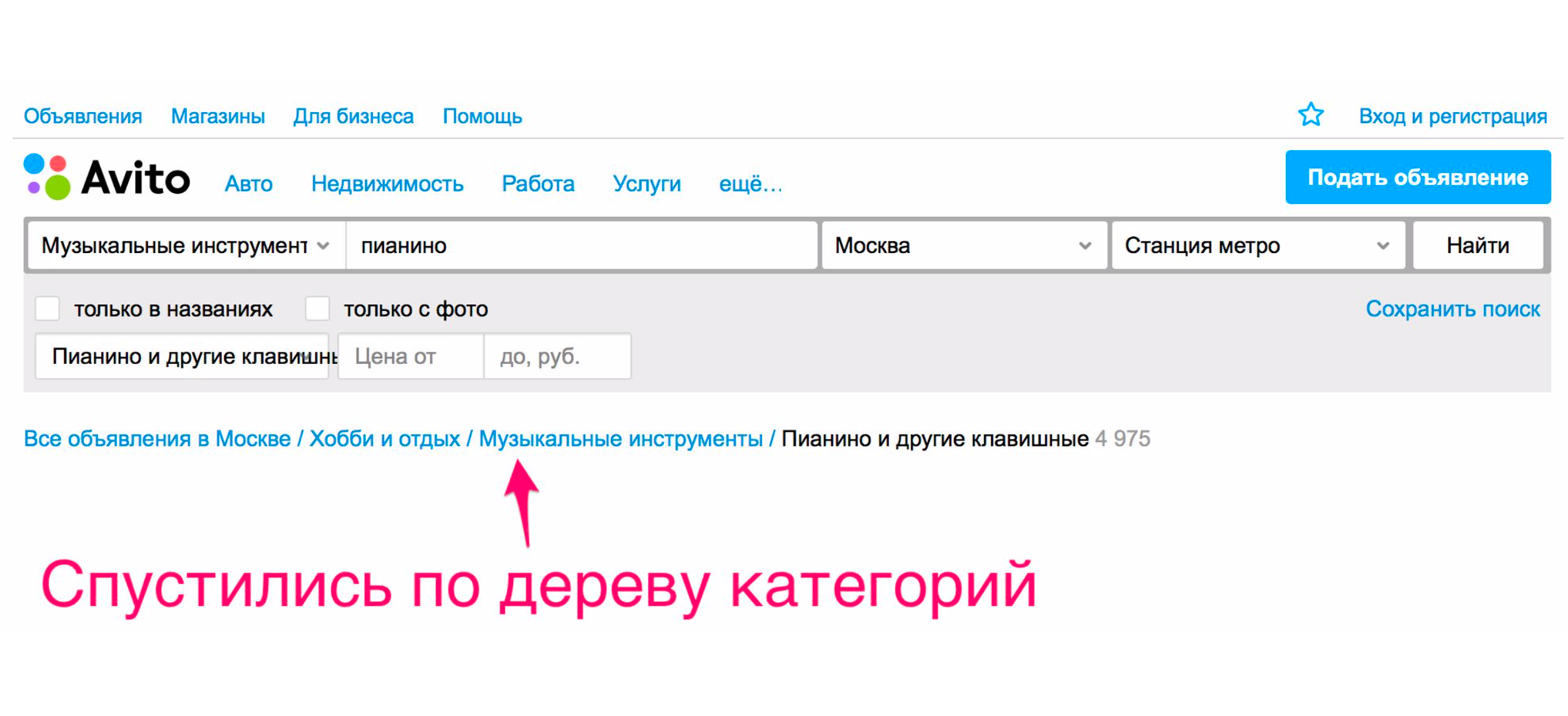The image size is (1568, 716).
Task: Open breadcrumb 'Все объявления в Москве'
Action: point(157,438)
